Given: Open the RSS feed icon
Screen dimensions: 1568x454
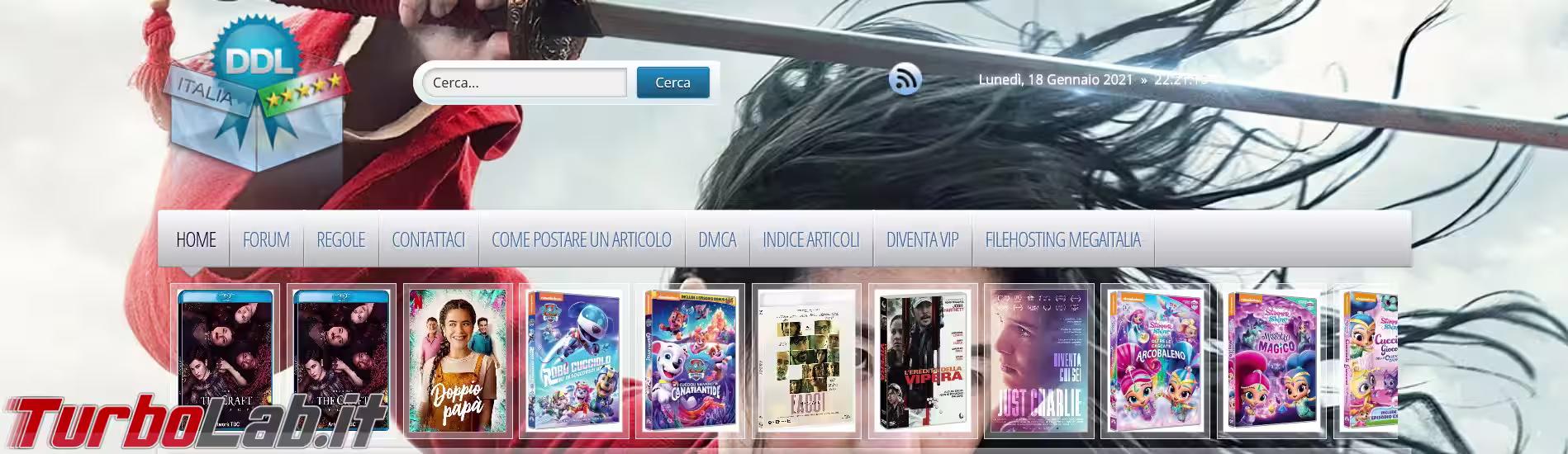Looking at the screenshot, I should (905, 80).
